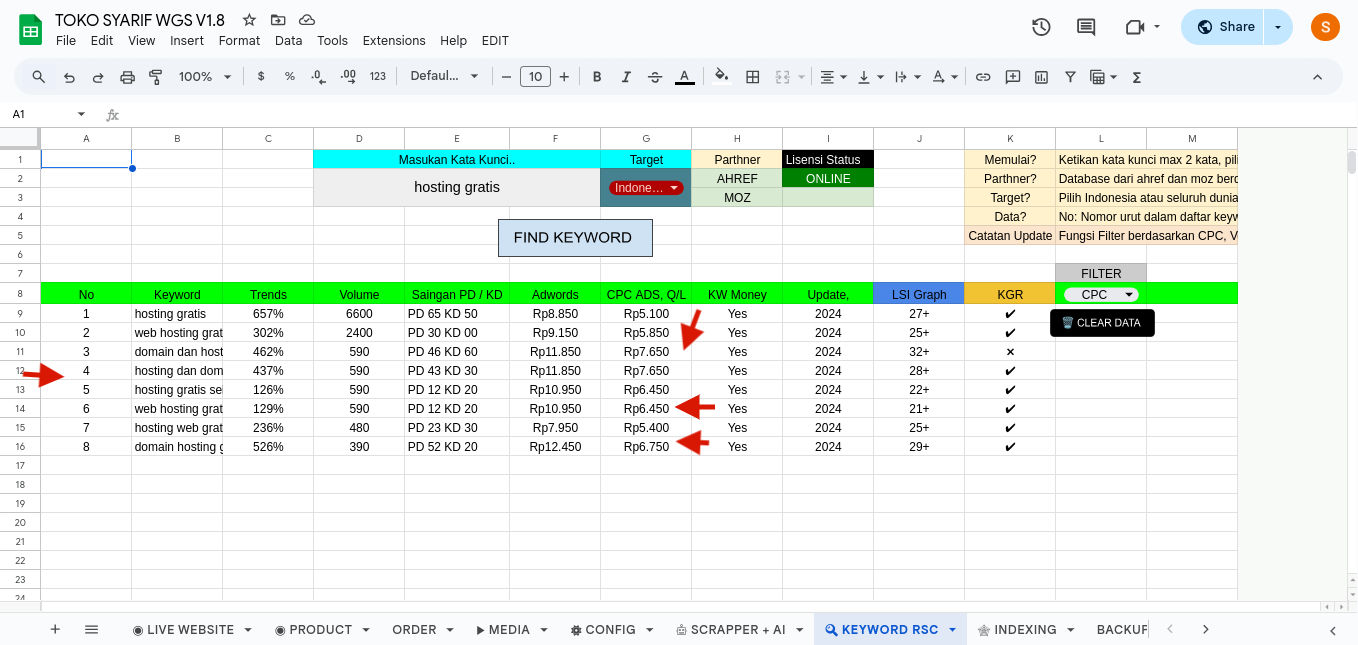The height and width of the screenshot is (645, 1358).
Task: Undo the last action
Action: pos(69,76)
